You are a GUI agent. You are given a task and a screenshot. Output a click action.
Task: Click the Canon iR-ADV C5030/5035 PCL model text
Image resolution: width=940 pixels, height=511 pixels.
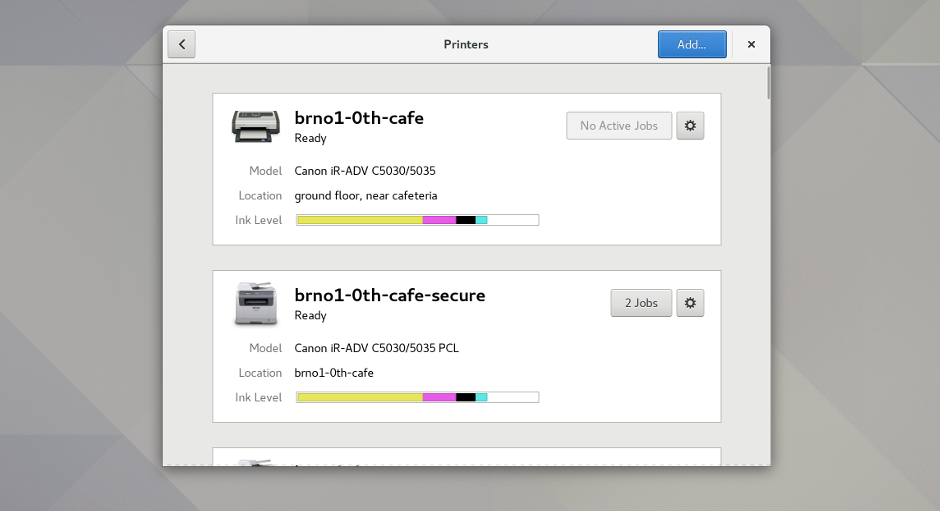pos(376,348)
